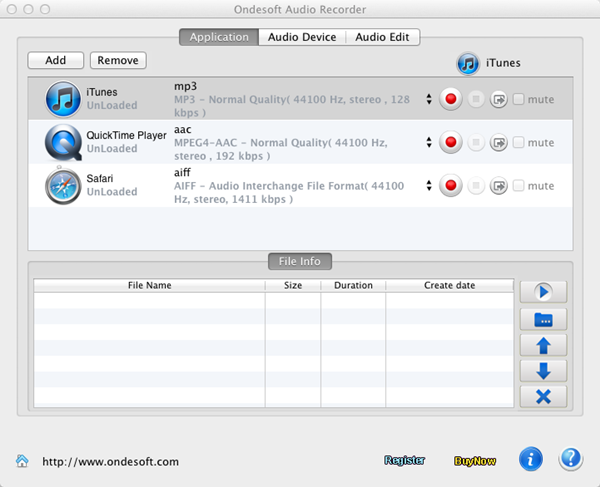Viewport: 600px width, 487px height.
Task: Click the record button for Safari
Action: [x=451, y=186]
